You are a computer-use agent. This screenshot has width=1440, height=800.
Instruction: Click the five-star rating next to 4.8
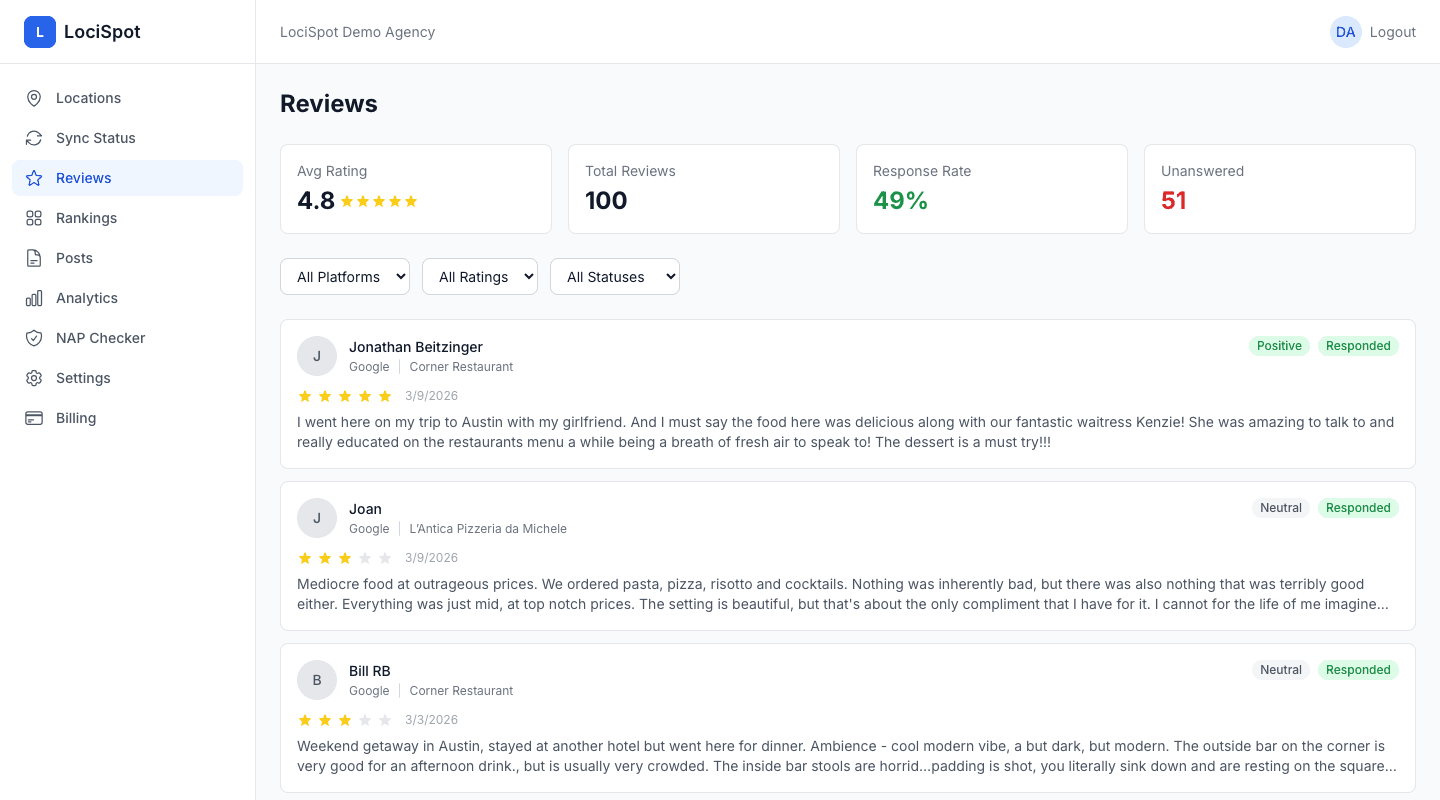(379, 201)
